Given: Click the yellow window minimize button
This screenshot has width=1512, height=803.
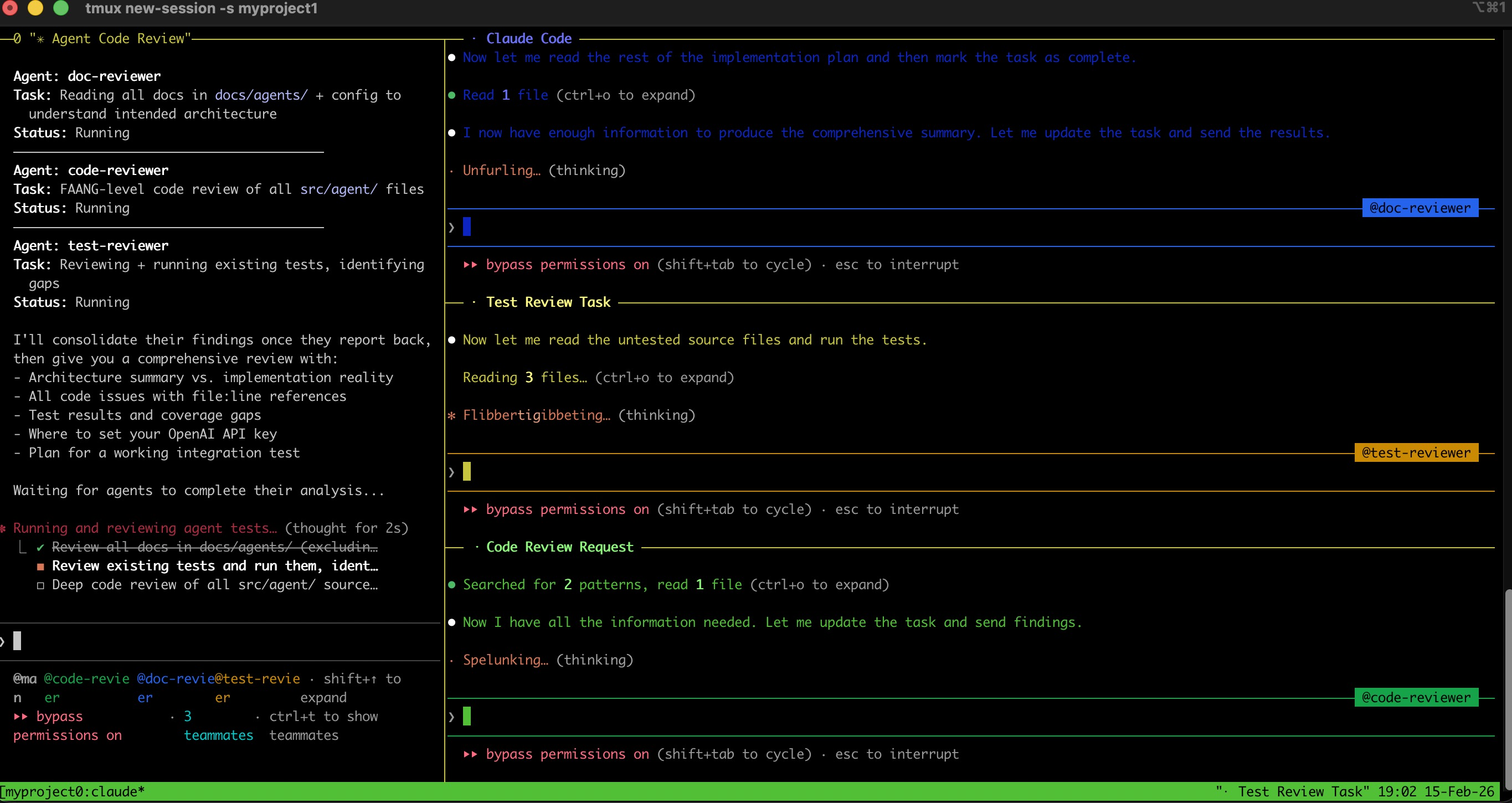Looking at the screenshot, I should [x=36, y=8].
